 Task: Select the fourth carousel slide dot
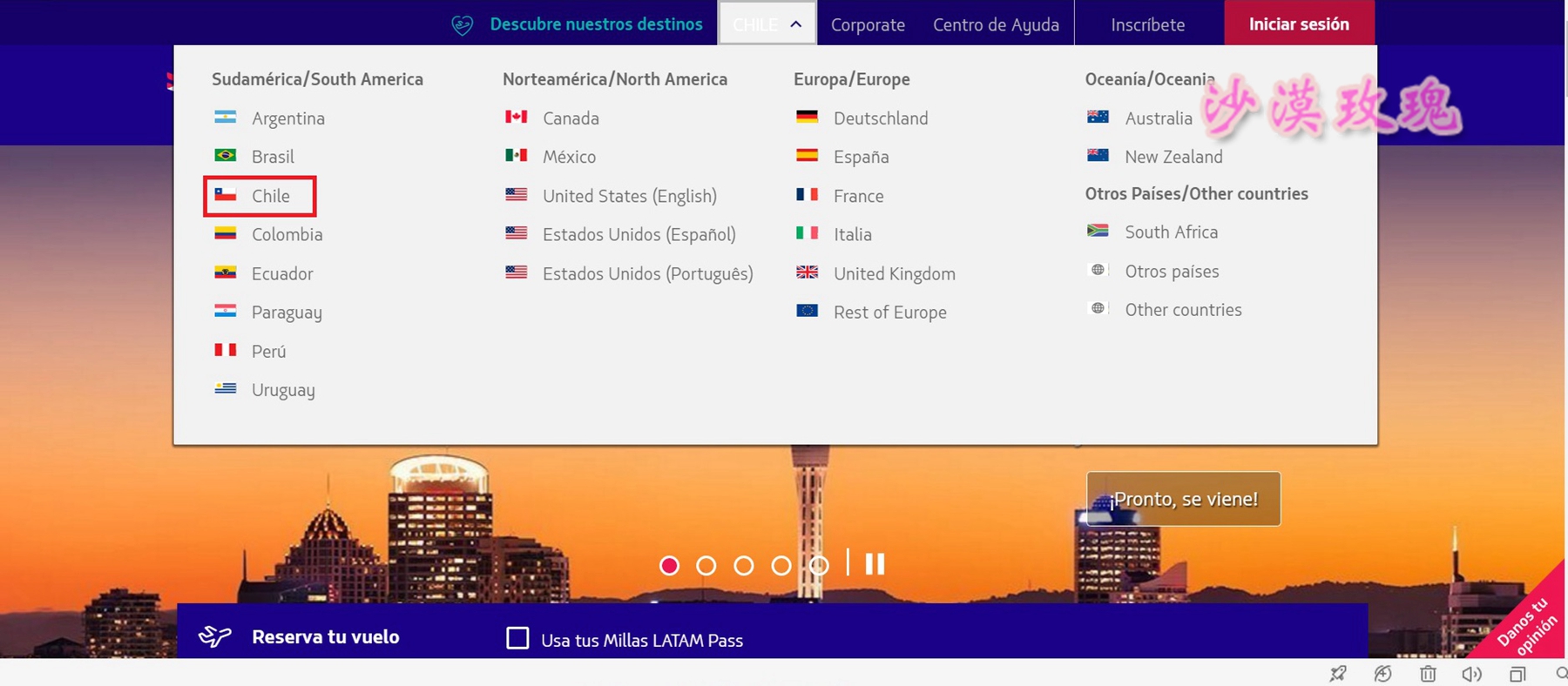[x=781, y=566]
